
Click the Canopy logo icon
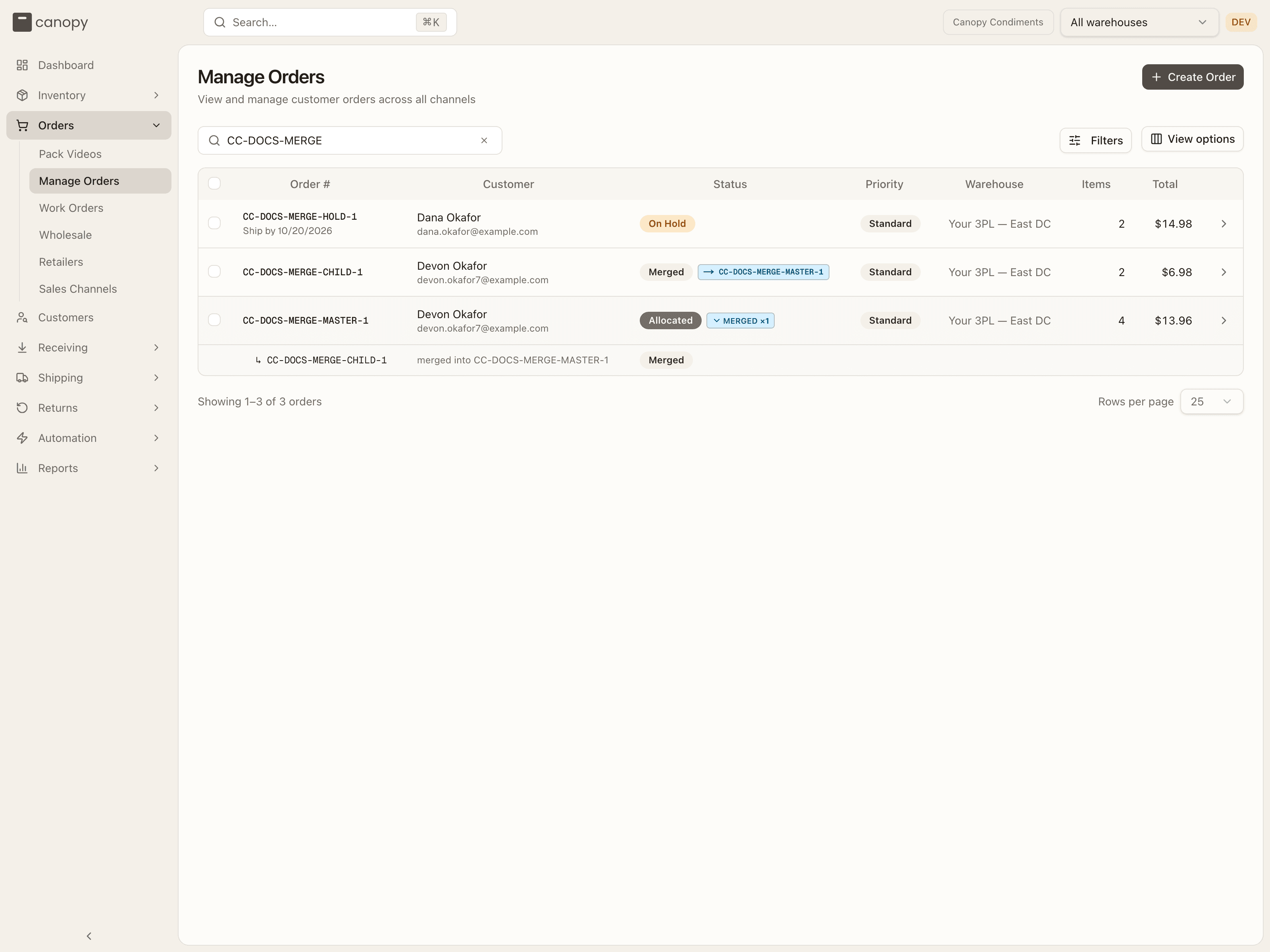tap(22, 22)
